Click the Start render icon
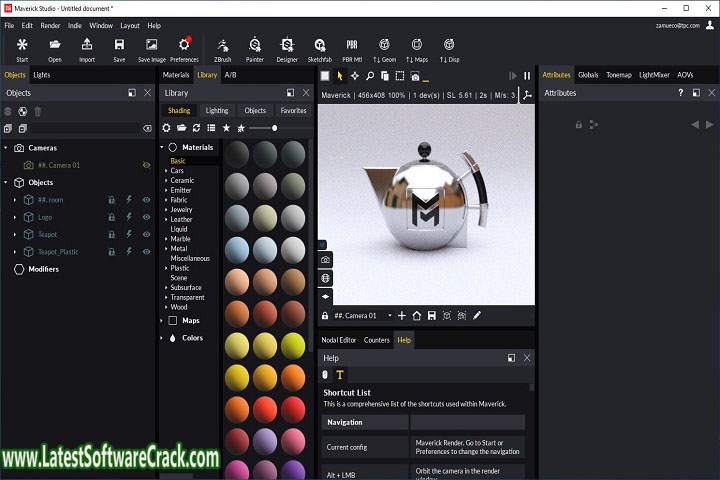The height and width of the screenshot is (480, 720). 22,48
